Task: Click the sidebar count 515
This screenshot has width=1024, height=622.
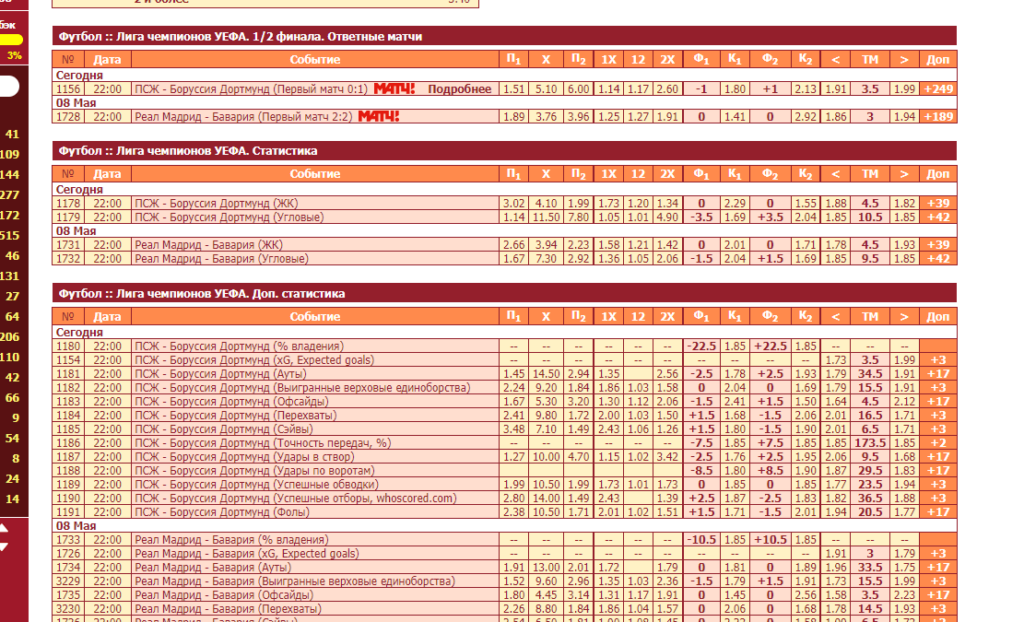Action: click(x=10, y=235)
